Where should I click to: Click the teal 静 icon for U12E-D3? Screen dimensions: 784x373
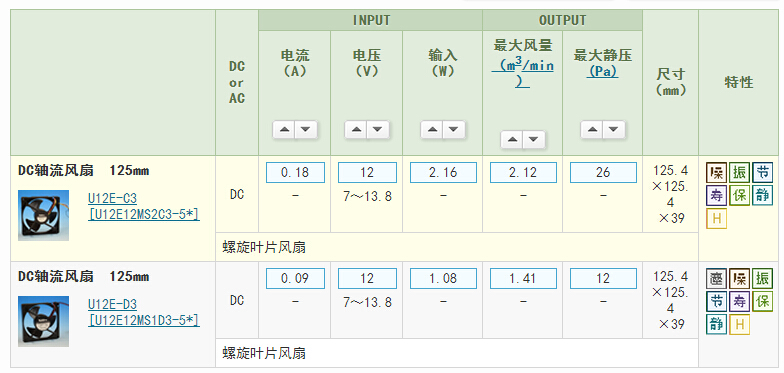pyautogui.click(x=716, y=324)
